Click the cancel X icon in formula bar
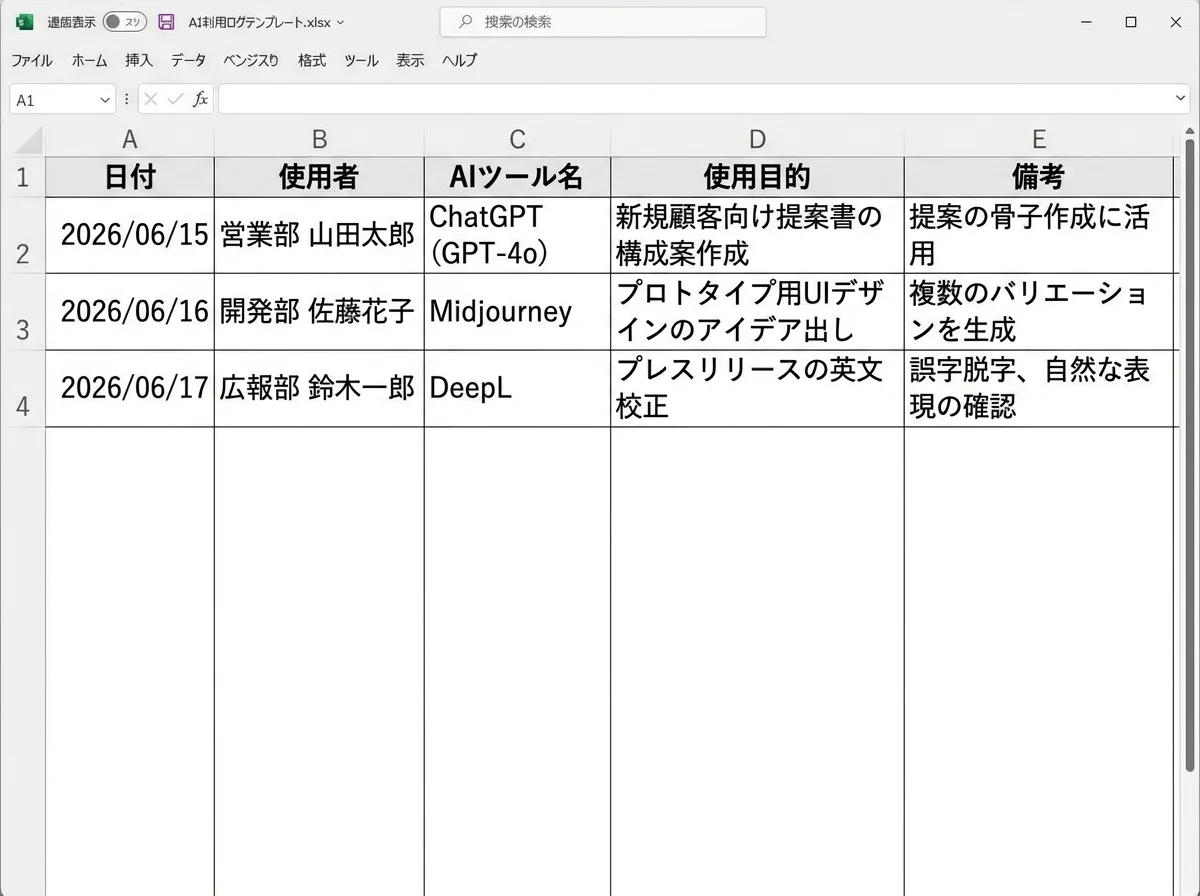Image resolution: width=1200 pixels, height=896 pixels. (x=151, y=99)
